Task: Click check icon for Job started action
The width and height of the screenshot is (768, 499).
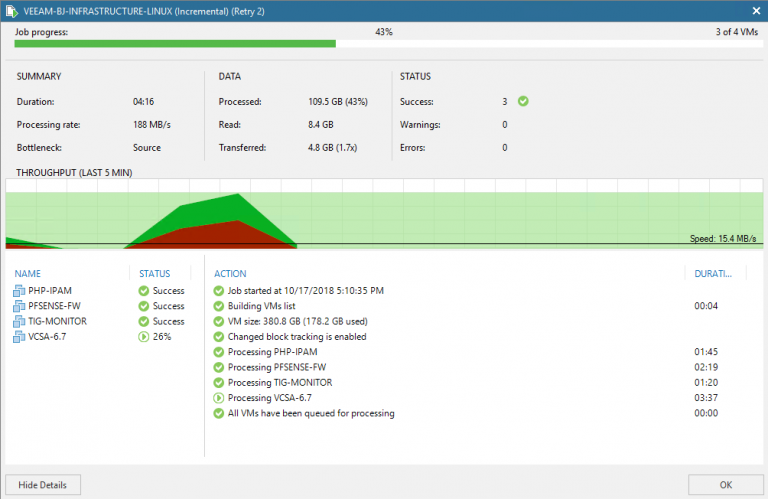Action: [218, 291]
